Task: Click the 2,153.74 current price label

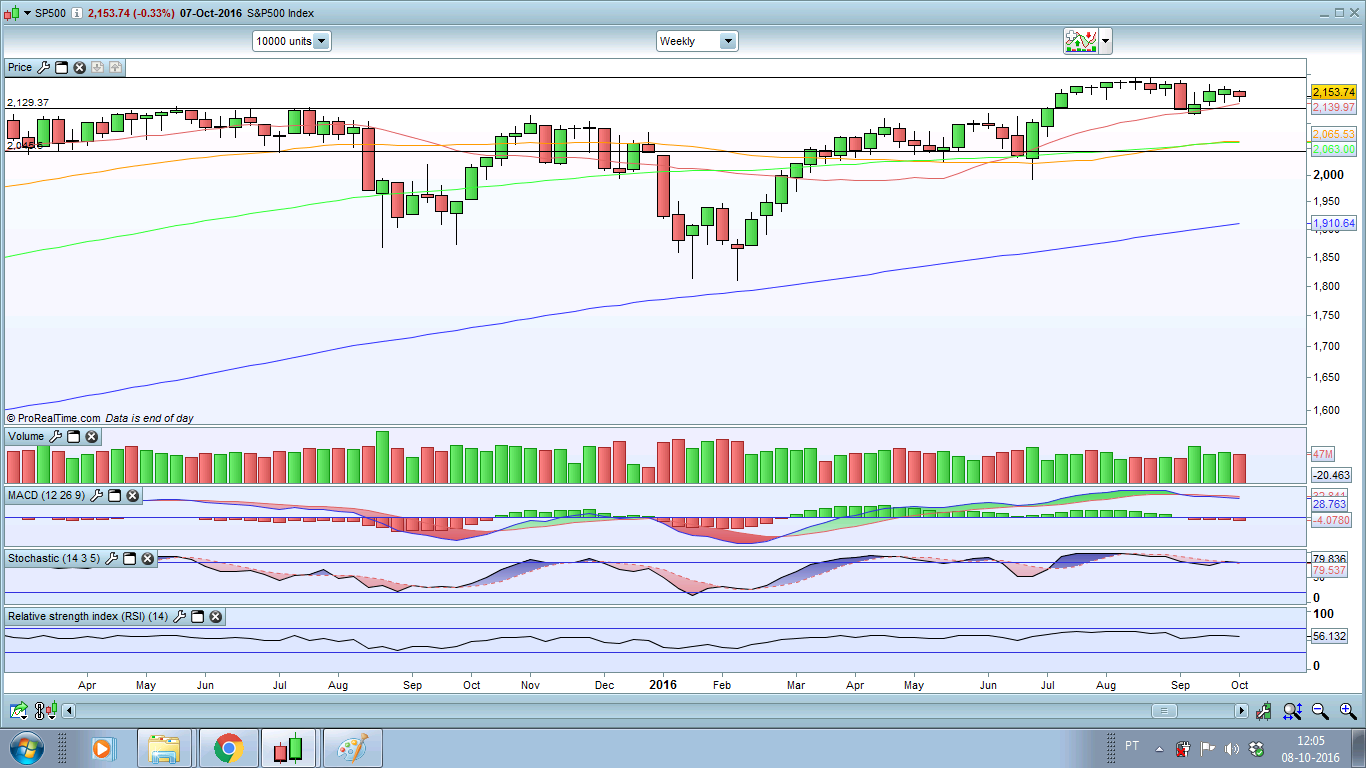Action: [x=1334, y=92]
